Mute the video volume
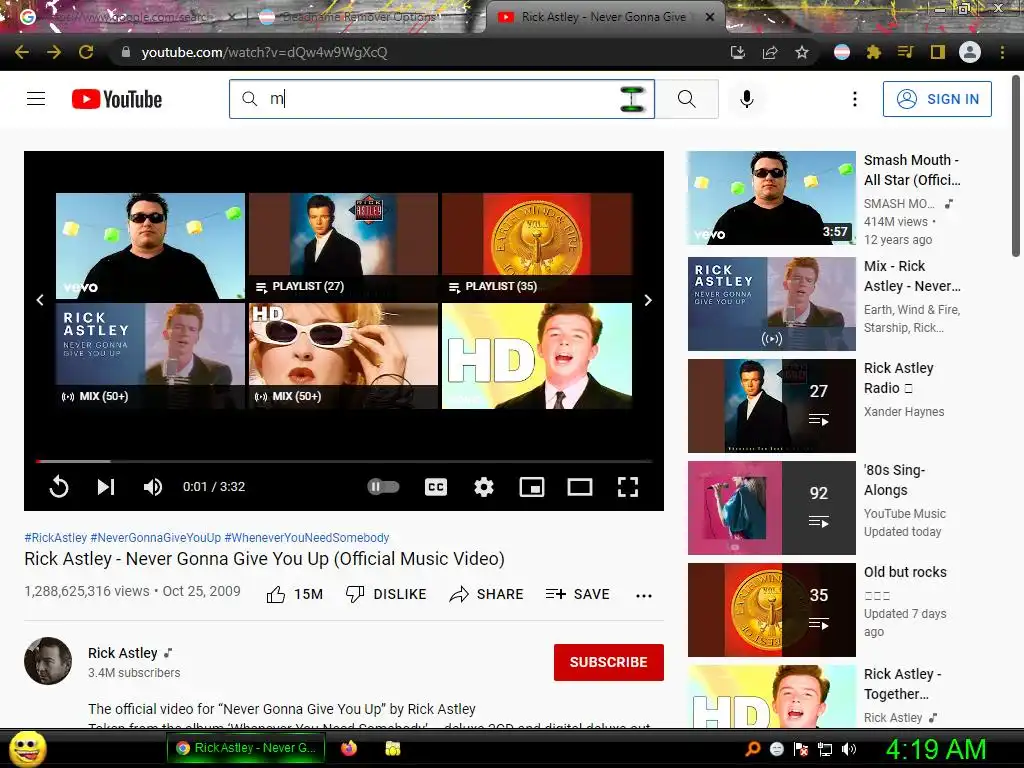The height and width of the screenshot is (768, 1024). click(x=153, y=487)
